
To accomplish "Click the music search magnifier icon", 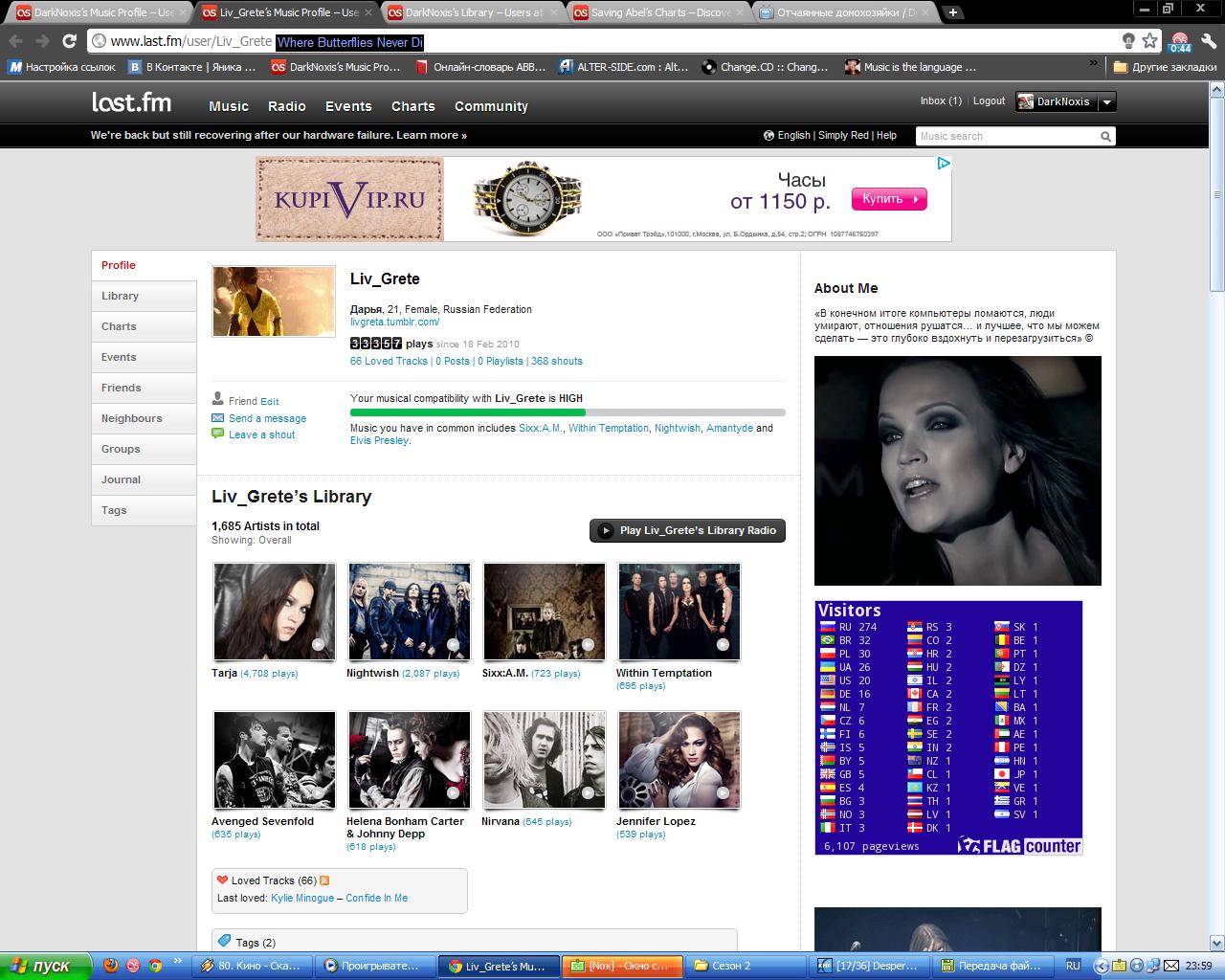I will [1105, 136].
